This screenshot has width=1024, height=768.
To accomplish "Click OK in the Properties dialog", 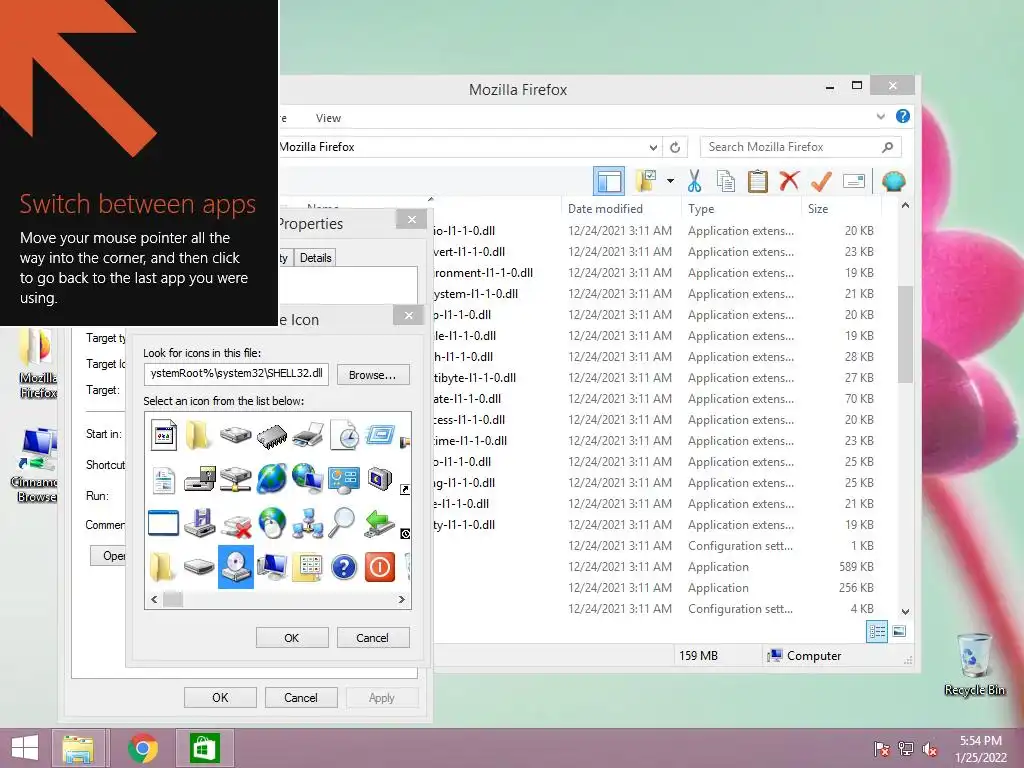I will [x=220, y=697].
